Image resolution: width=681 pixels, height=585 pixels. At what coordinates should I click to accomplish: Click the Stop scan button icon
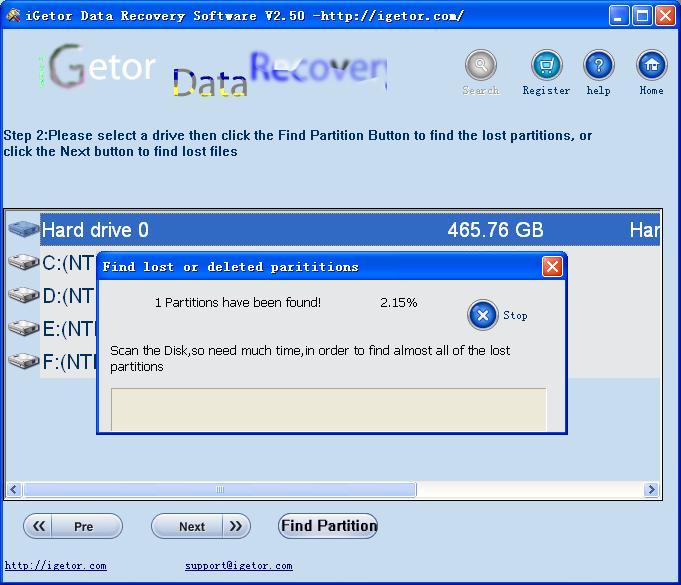click(x=483, y=315)
